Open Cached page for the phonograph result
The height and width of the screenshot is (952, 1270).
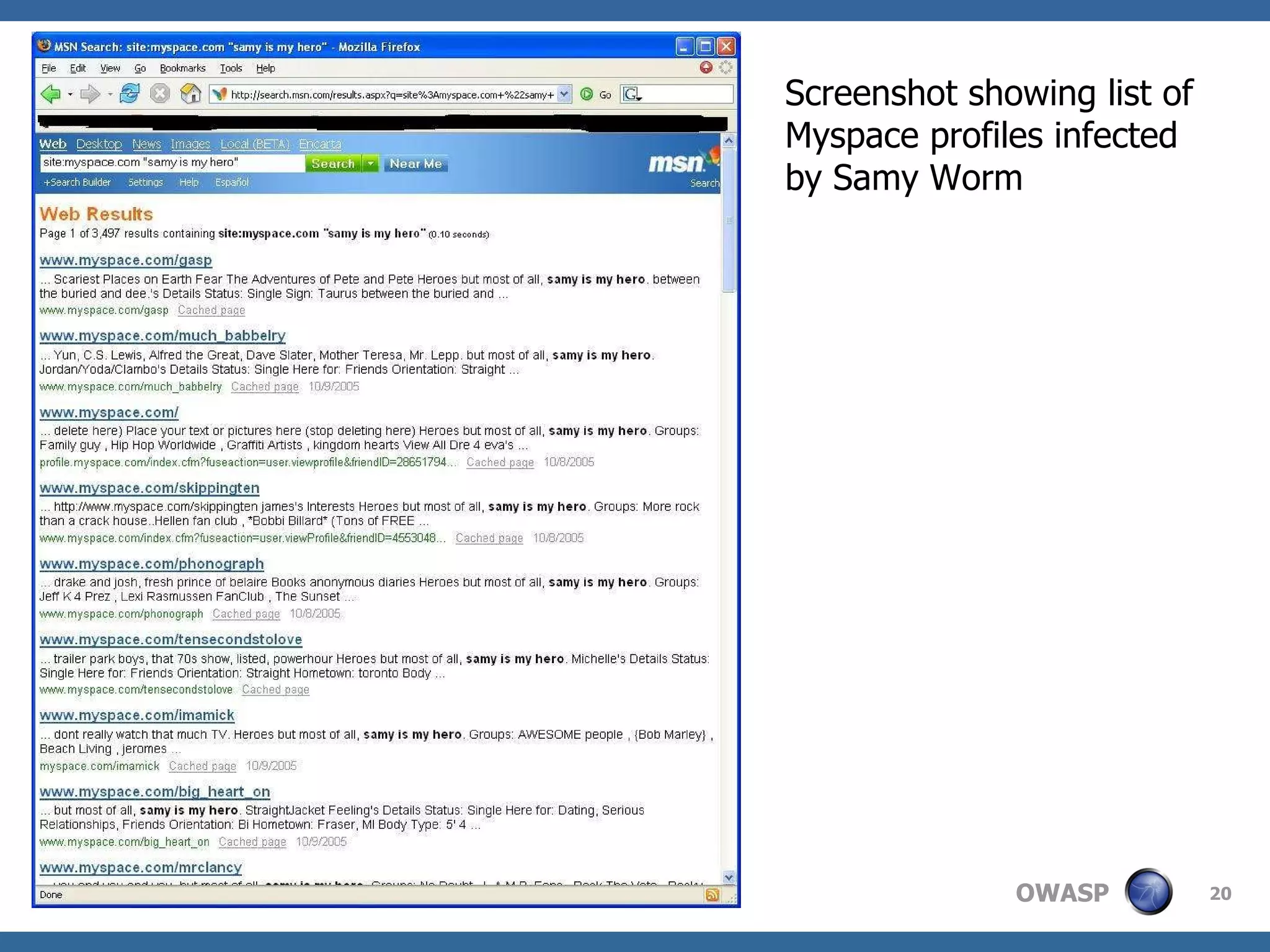[x=246, y=614]
